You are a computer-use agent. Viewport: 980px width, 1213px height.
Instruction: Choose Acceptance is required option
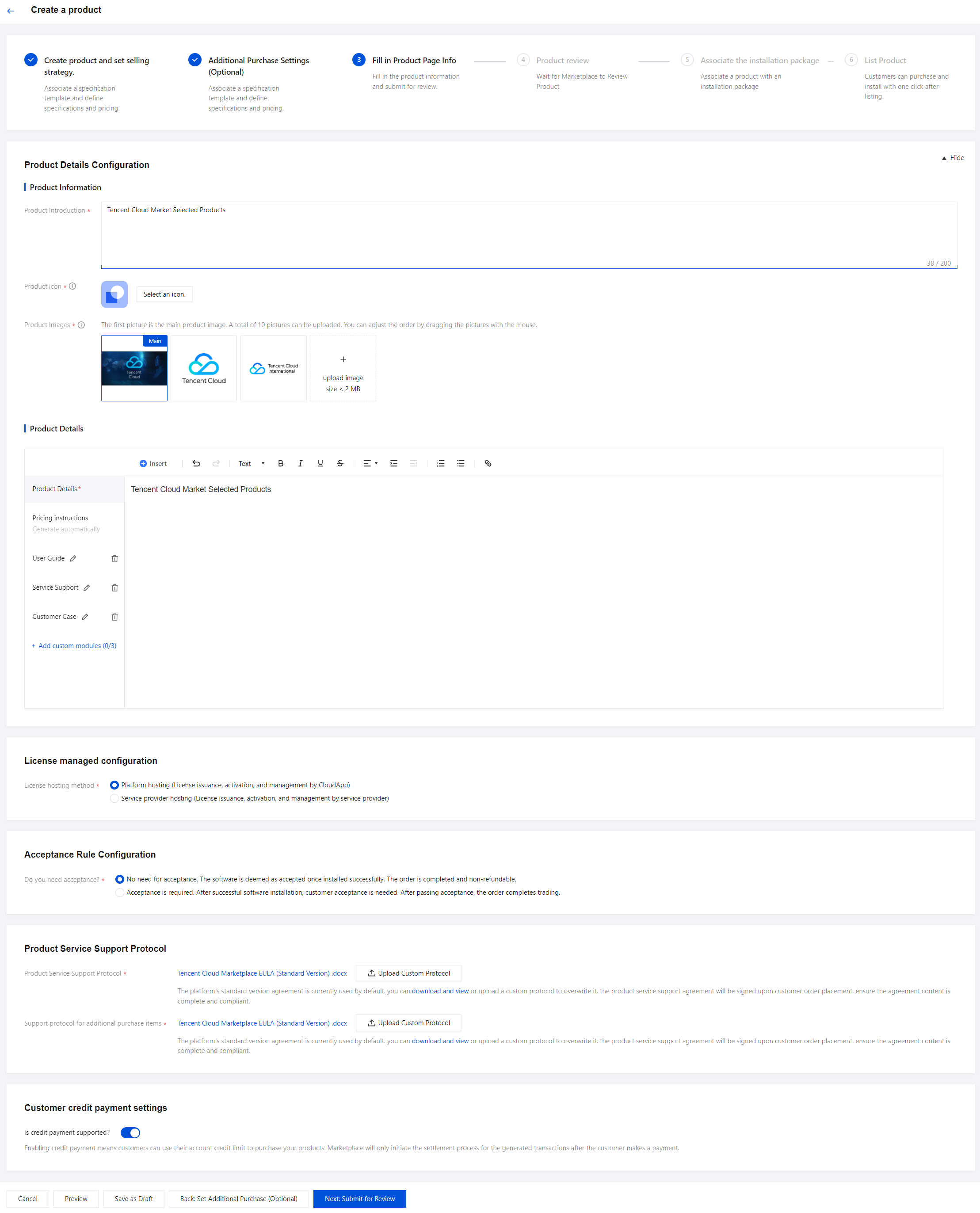click(x=120, y=893)
